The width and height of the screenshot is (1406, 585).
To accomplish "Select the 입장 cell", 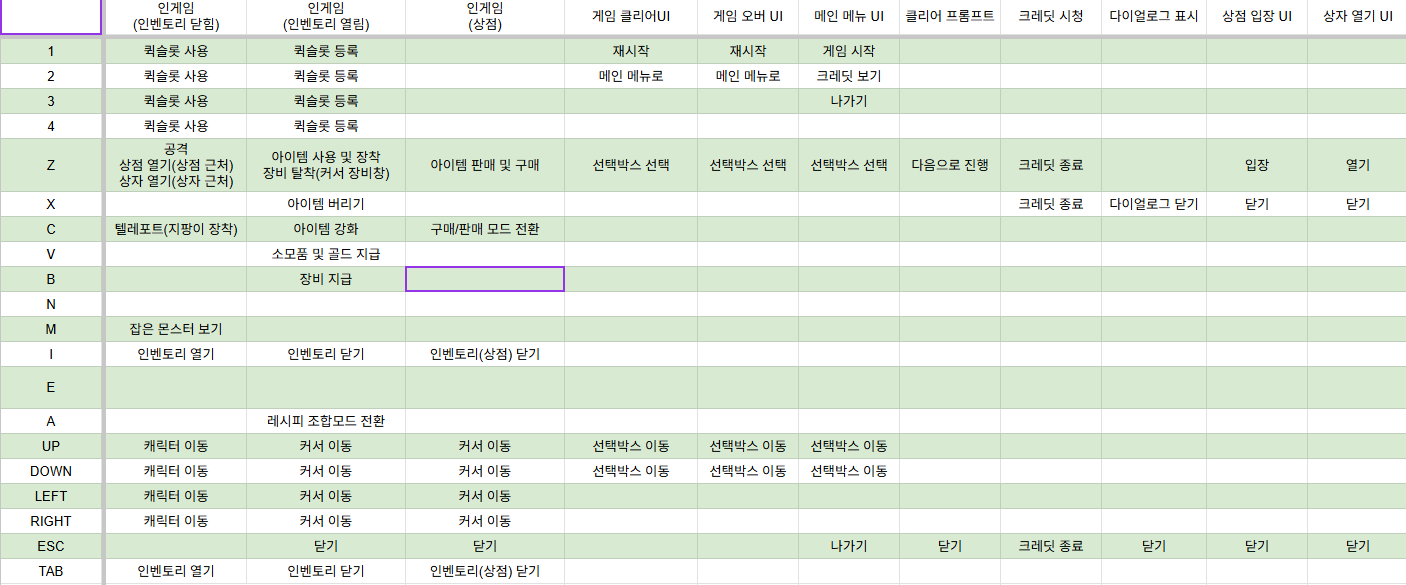I will (1257, 165).
